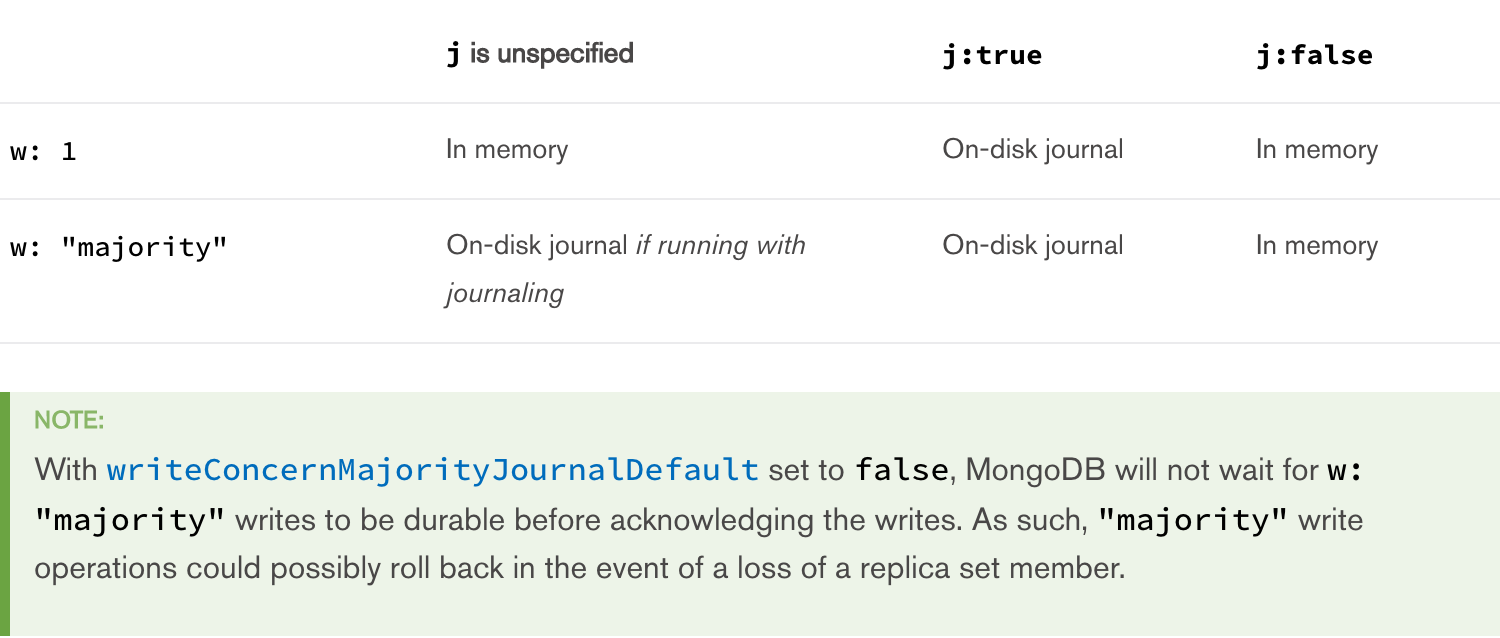Click "In memory" under j:false for majority row
Viewport: 1500px width, 638px height.
(x=1317, y=246)
